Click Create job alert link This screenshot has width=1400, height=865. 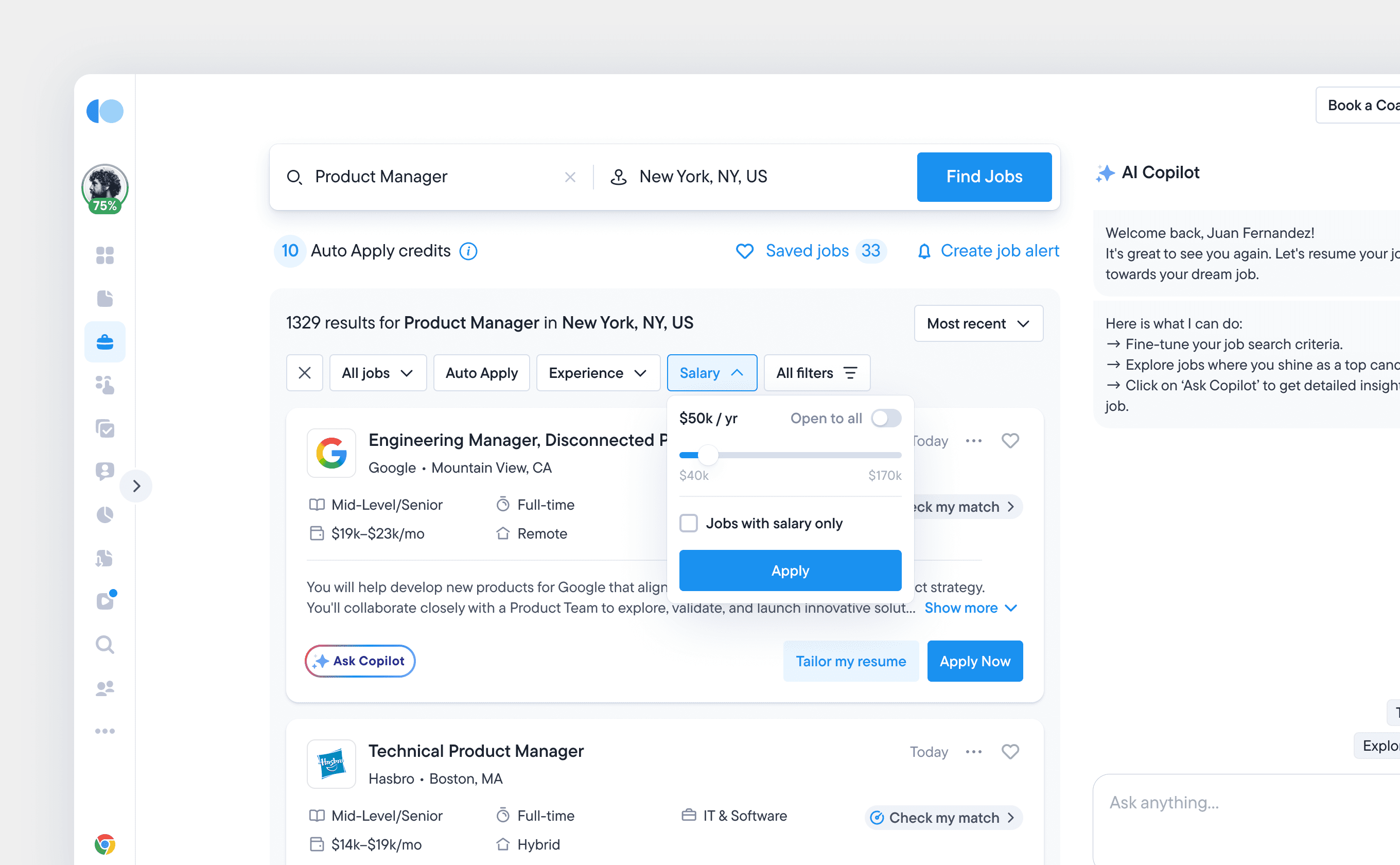pos(988,251)
